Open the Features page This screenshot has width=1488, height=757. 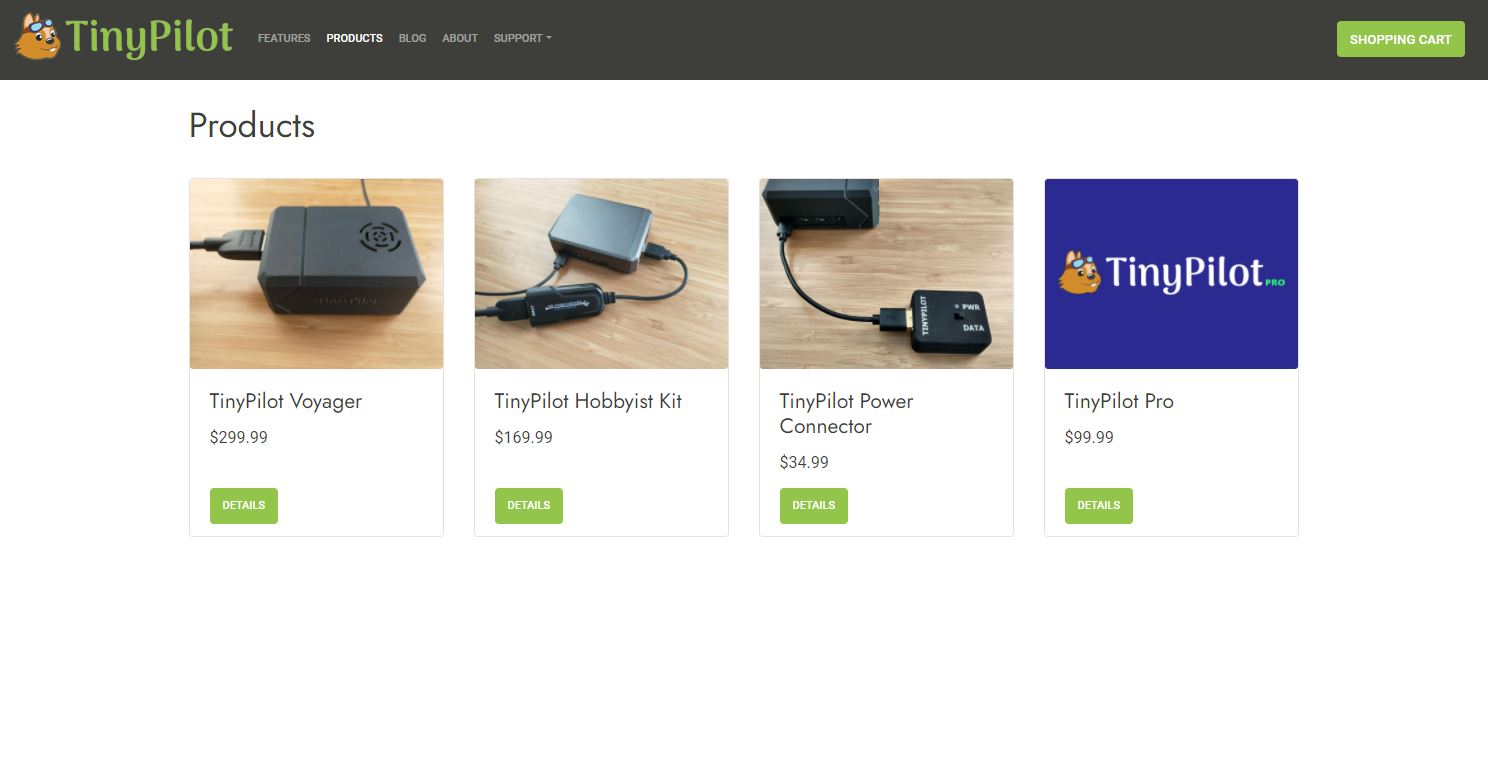[x=284, y=38]
